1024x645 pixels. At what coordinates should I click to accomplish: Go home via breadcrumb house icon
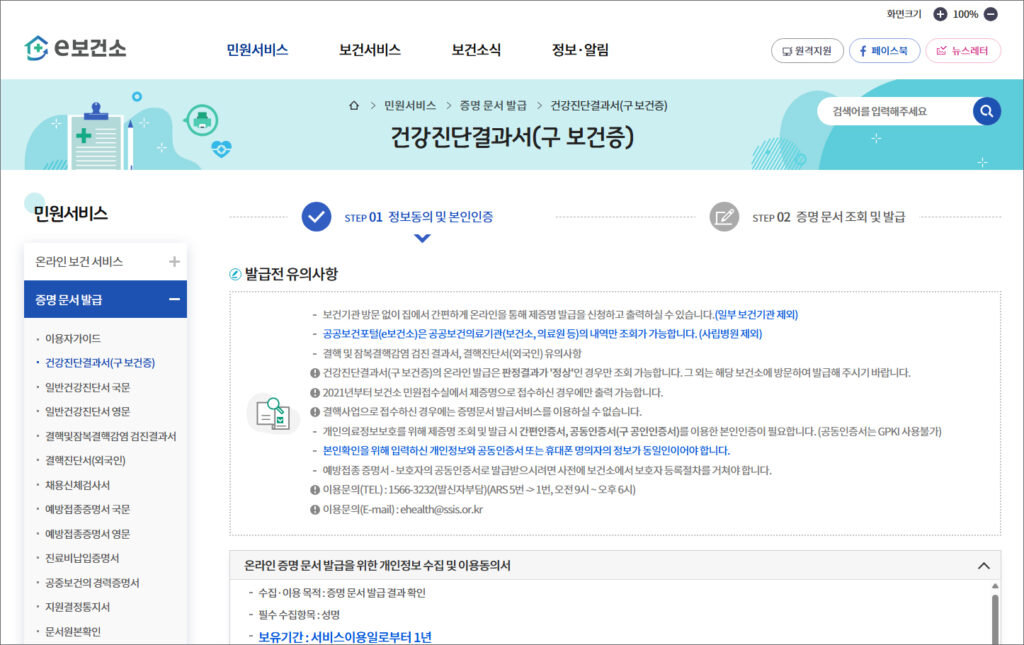(353, 105)
